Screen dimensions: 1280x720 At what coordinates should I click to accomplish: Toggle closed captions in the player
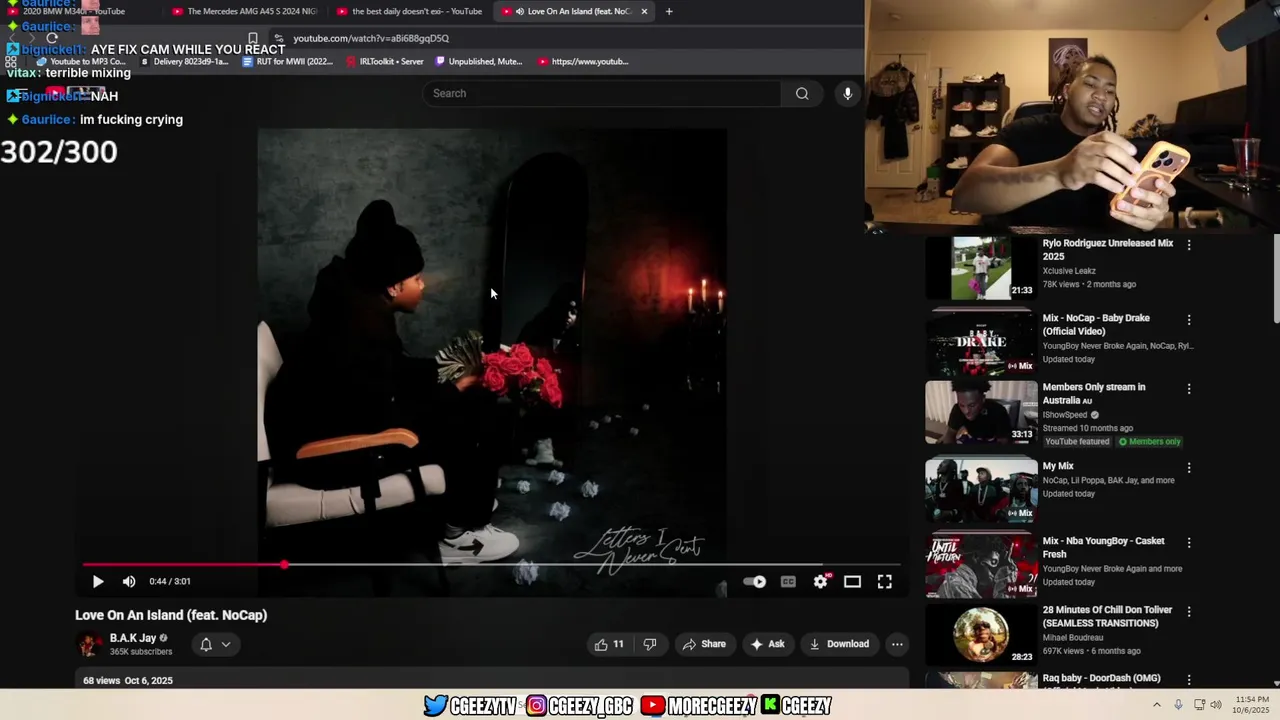pos(788,581)
